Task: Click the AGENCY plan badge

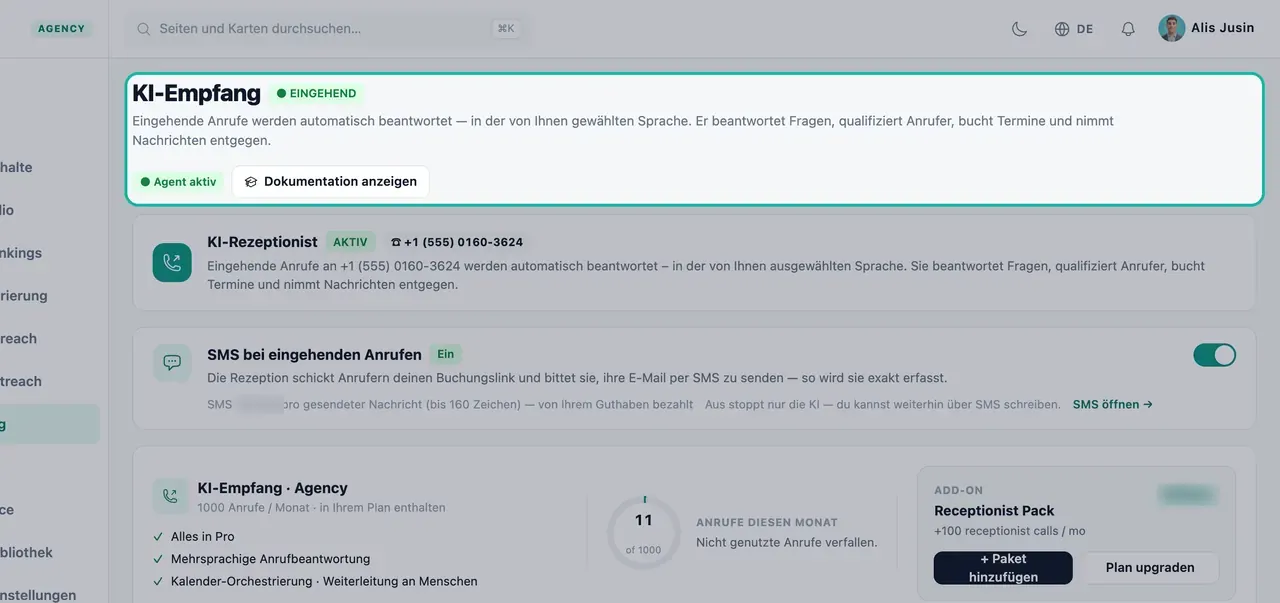Action: [x=62, y=29]
